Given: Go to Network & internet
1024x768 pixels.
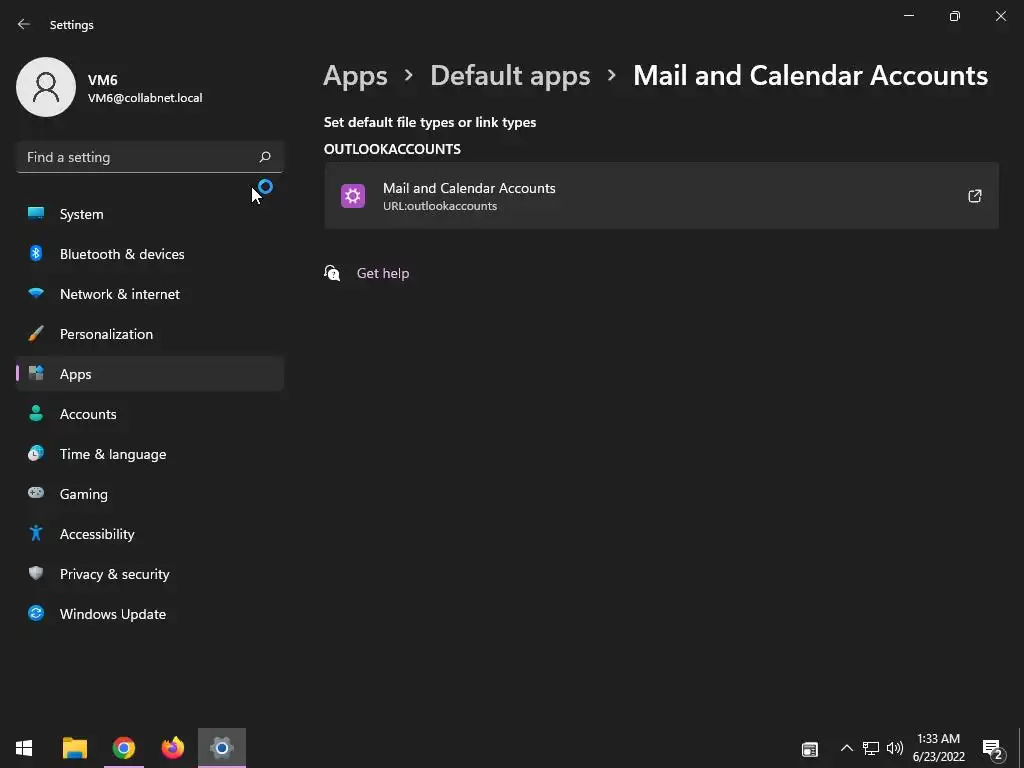Looking at the screenshot, I should (x=150, y=294).
